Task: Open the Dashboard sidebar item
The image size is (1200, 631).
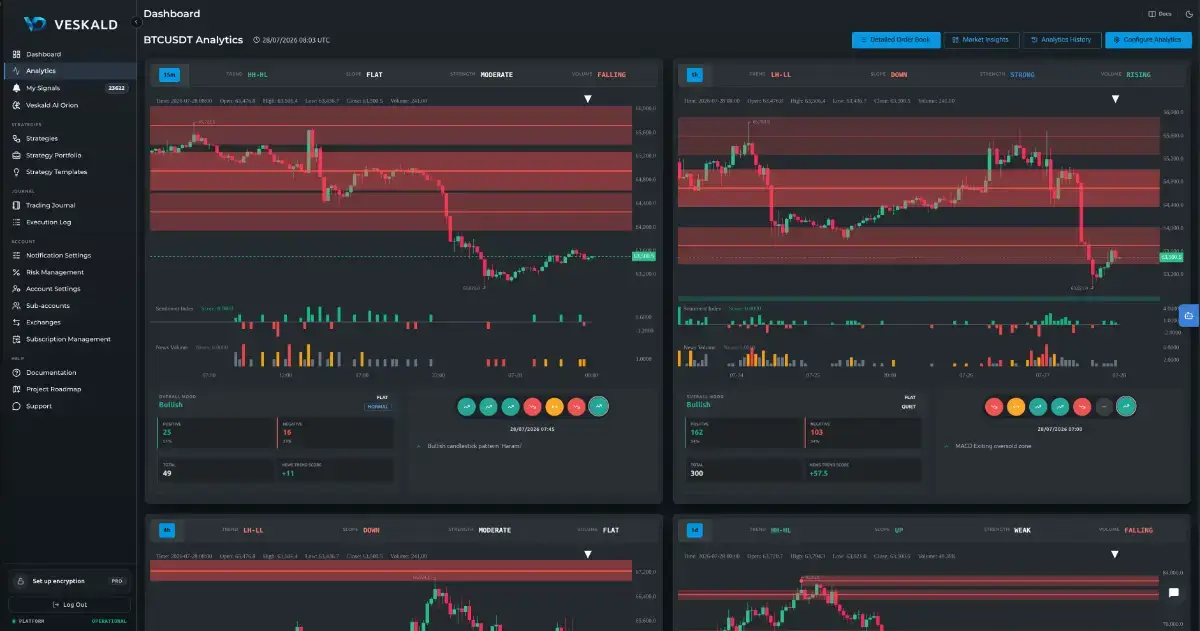Action: pyautogui.click(x=68, y=54)
